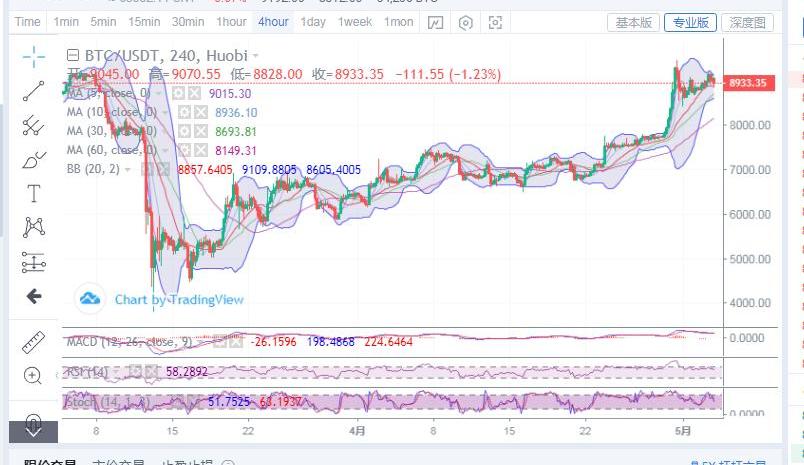Click the zoom in magnifier tool
This screenshot has width=804, height=465.
click(33, 376)
